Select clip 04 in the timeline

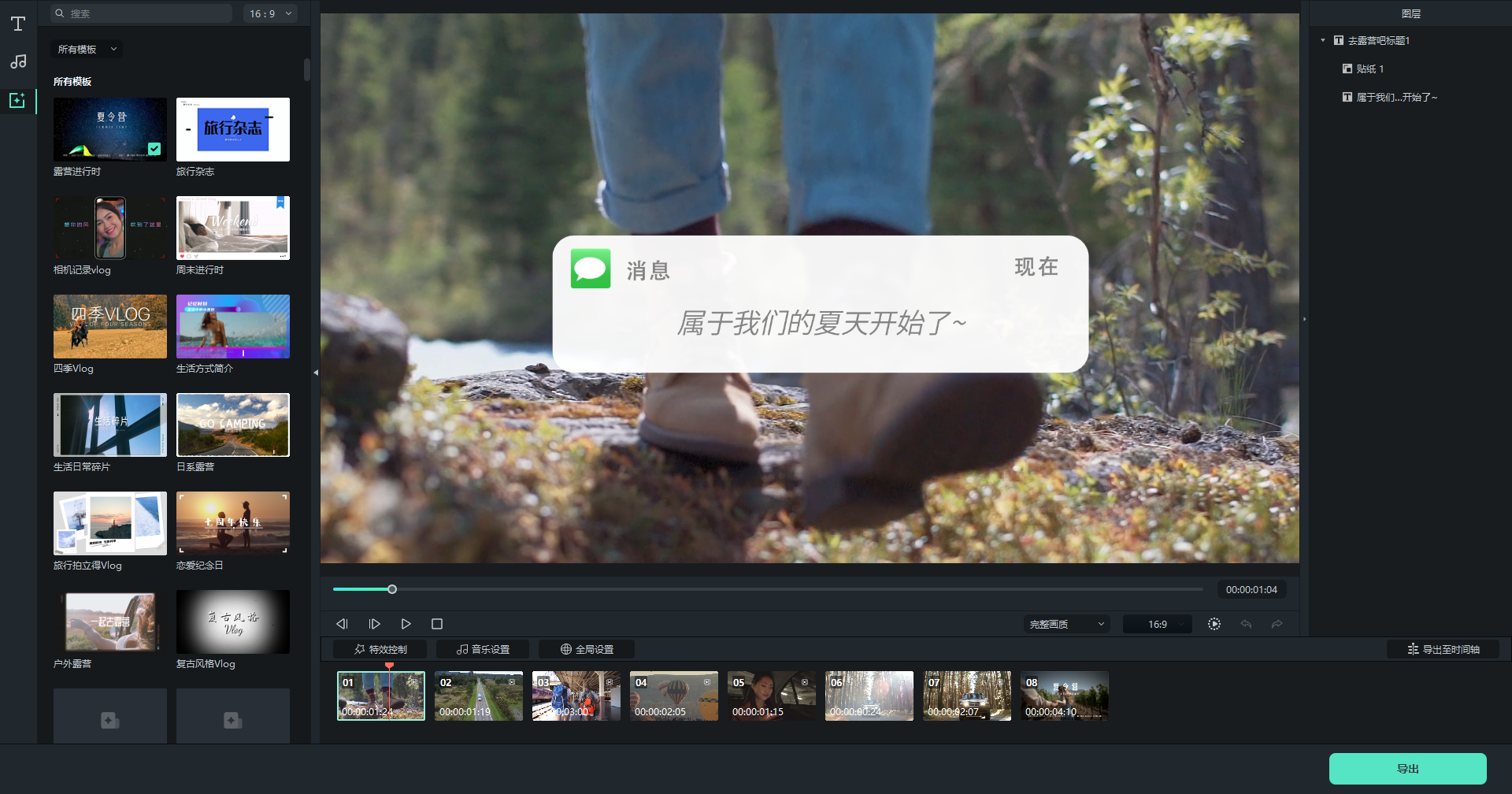pyautogui.click(x=673, y=696)
